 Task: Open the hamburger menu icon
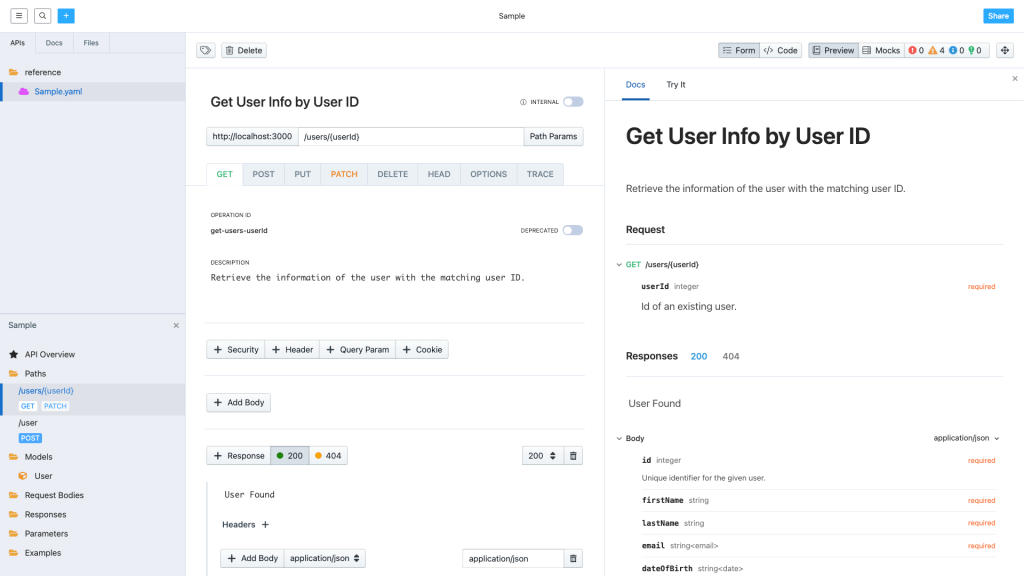tap(19, 16)
